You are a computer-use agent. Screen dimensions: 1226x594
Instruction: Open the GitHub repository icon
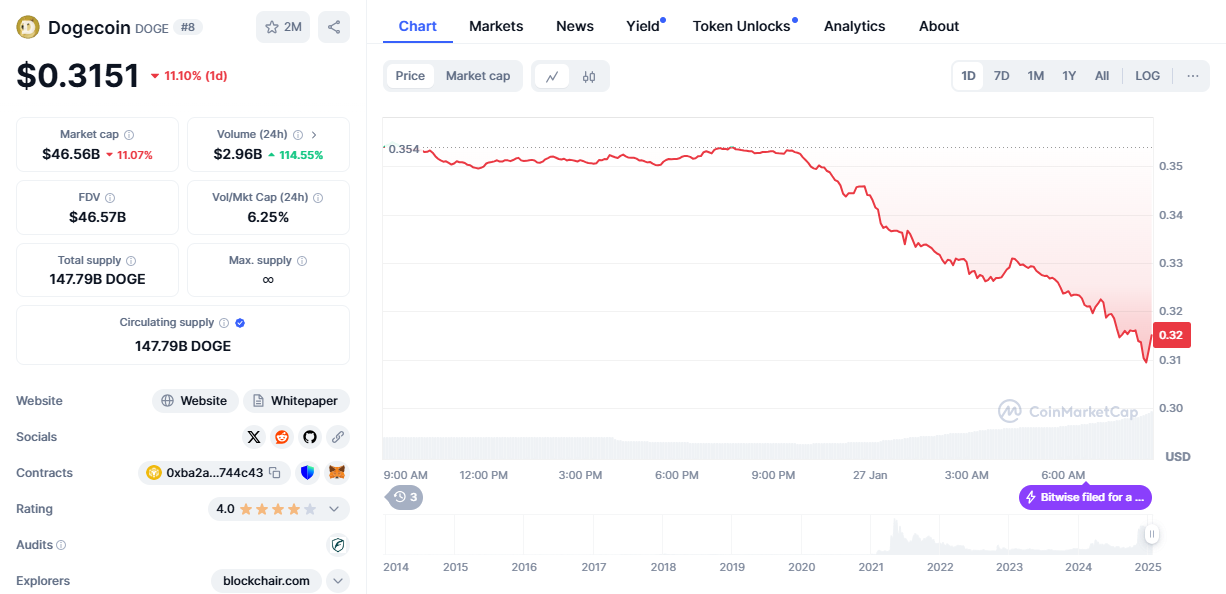tap(310, 437)
